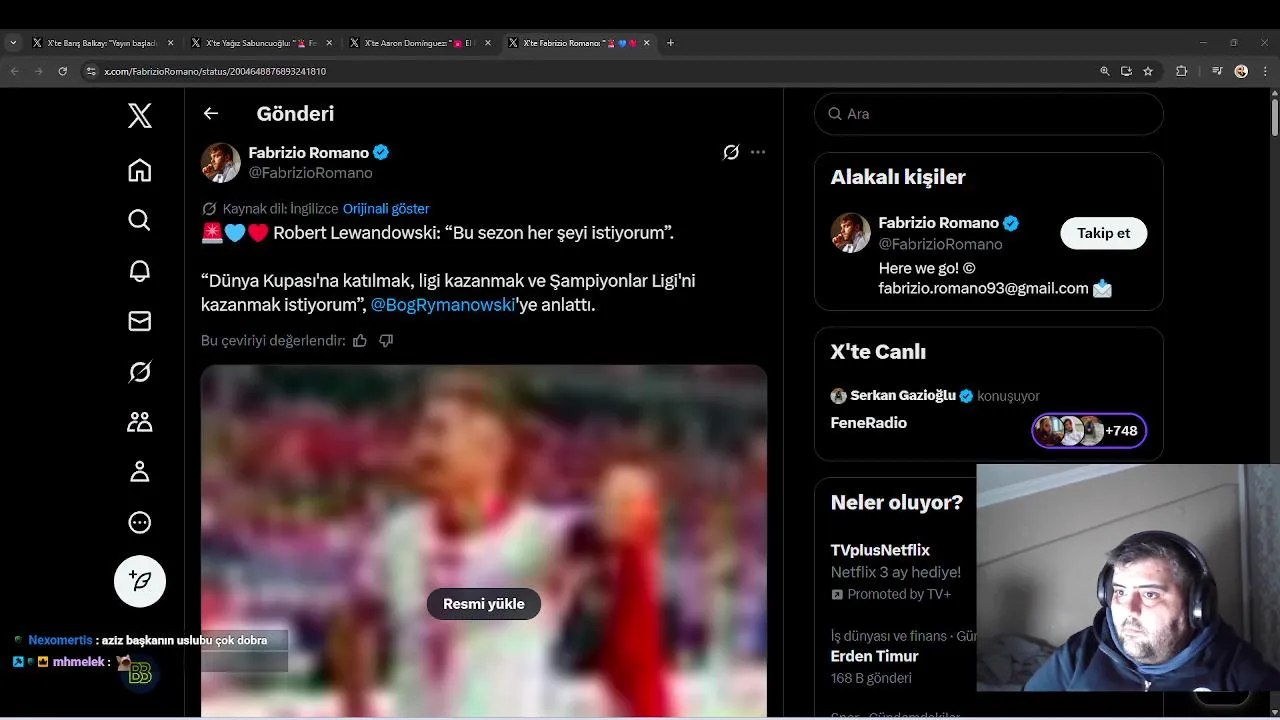
Task: Open Communities people icon
Action: click(x=140, y=422)
